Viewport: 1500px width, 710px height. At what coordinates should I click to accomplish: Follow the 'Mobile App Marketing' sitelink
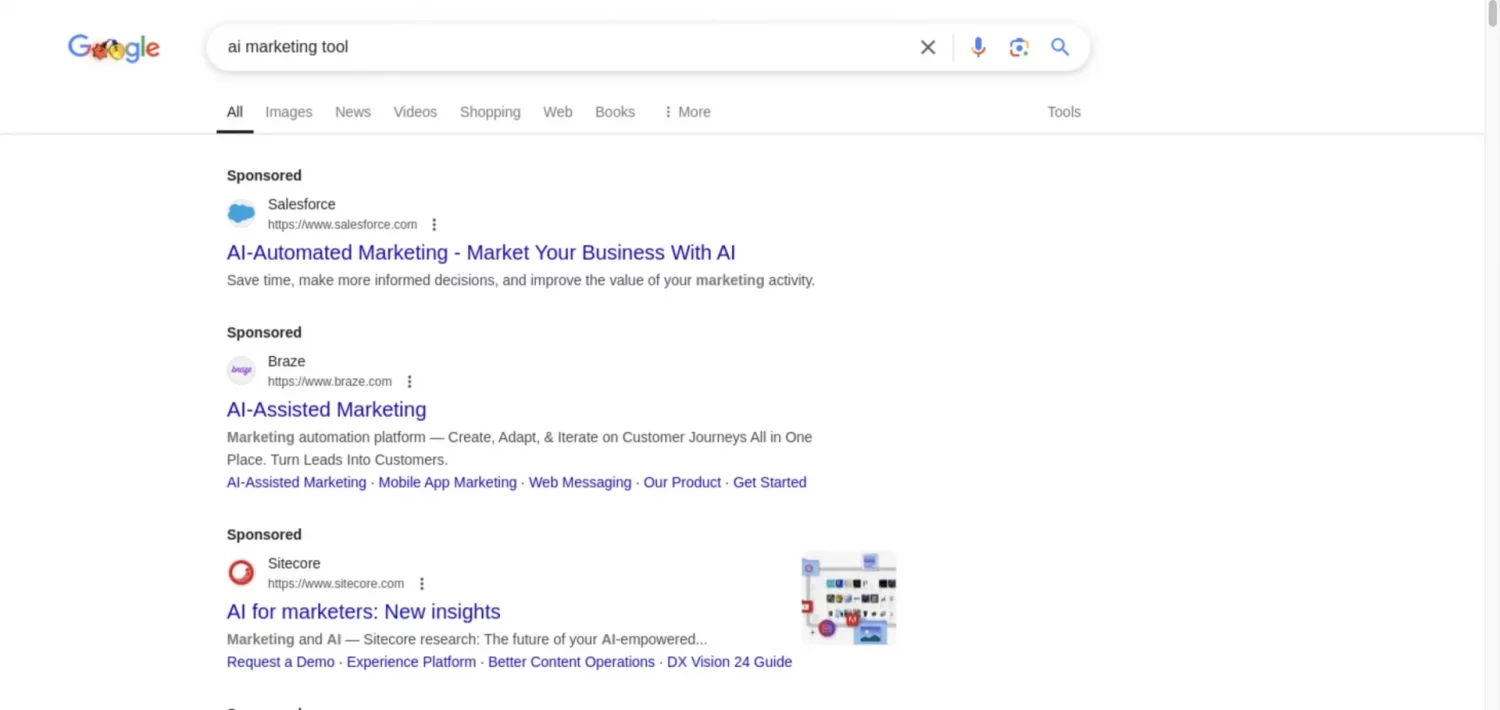(448, 482)
